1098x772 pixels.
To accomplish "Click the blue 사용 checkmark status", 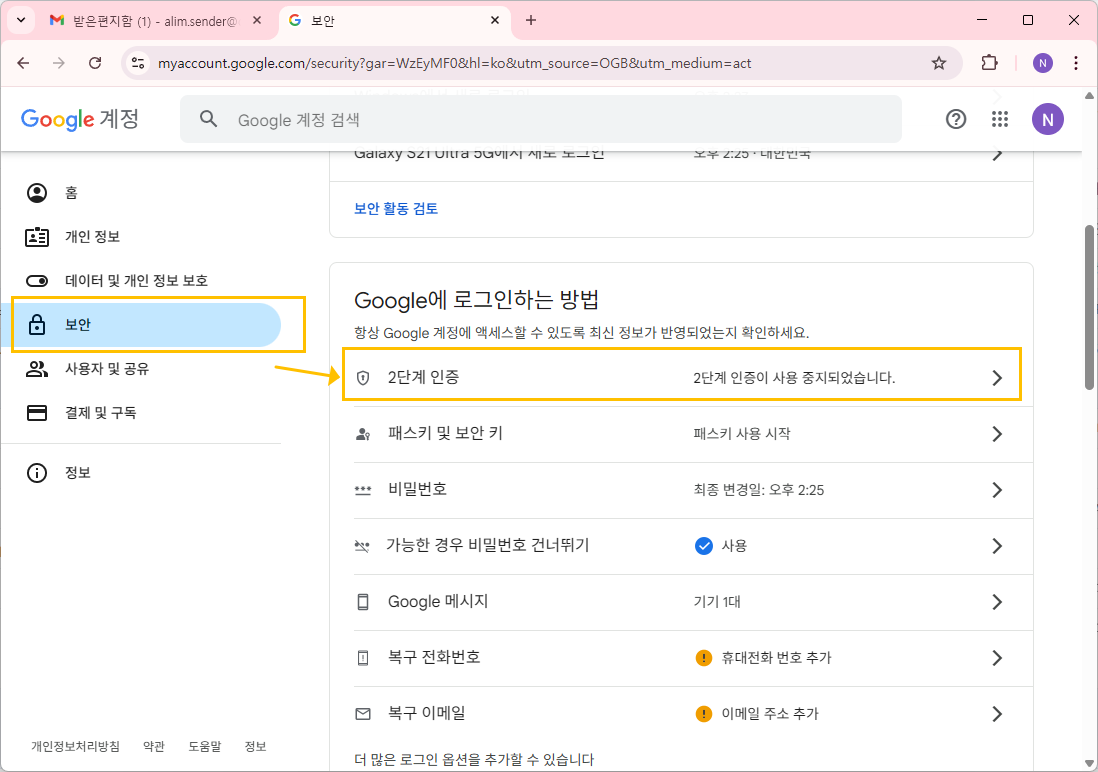I will (704, 546).
